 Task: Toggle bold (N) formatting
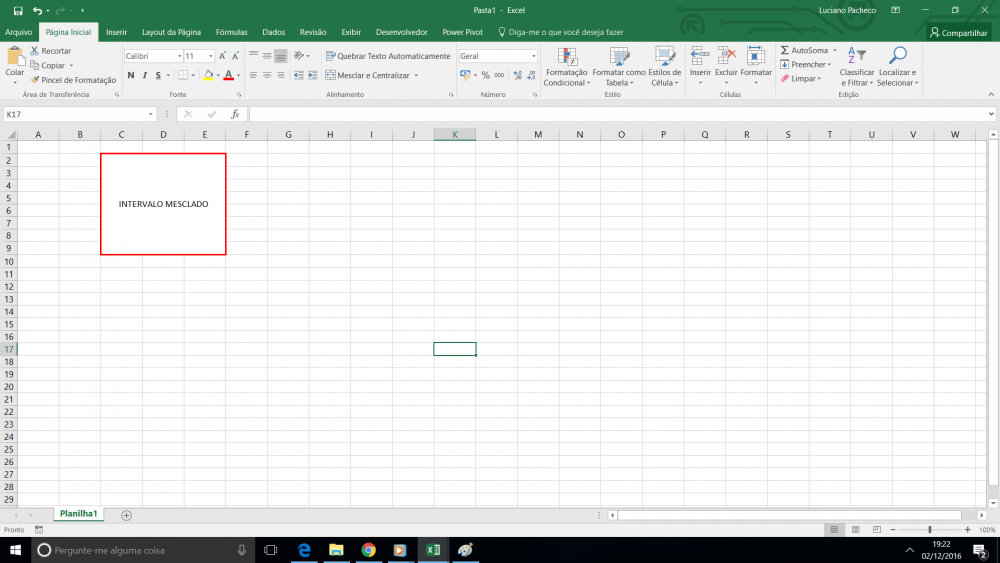[x=130, y=75]
